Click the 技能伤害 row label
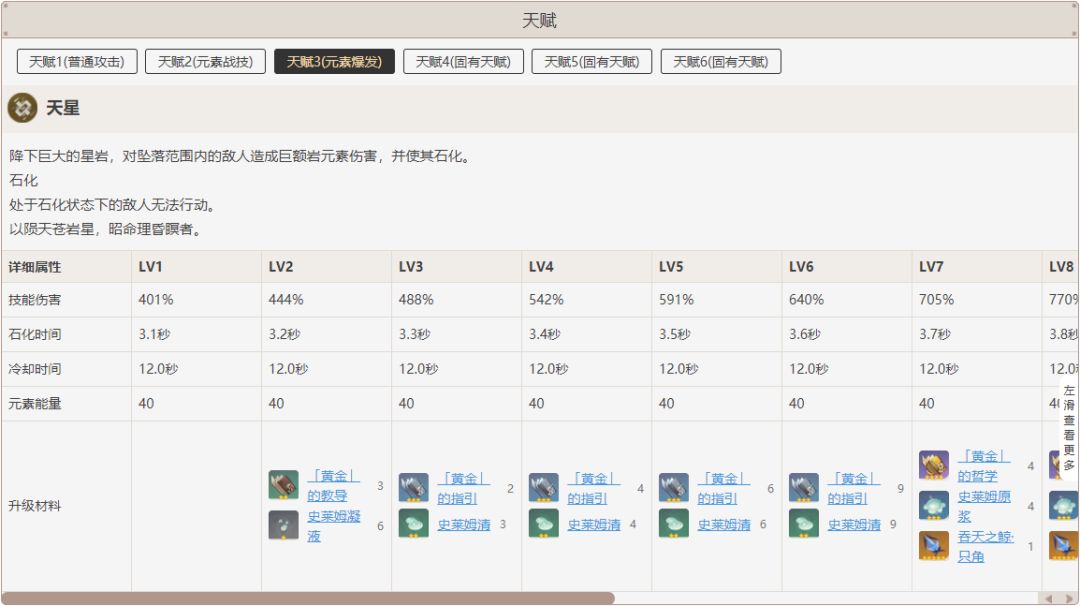Viewport: 1080px width, 606px height. tap(34, 300)
